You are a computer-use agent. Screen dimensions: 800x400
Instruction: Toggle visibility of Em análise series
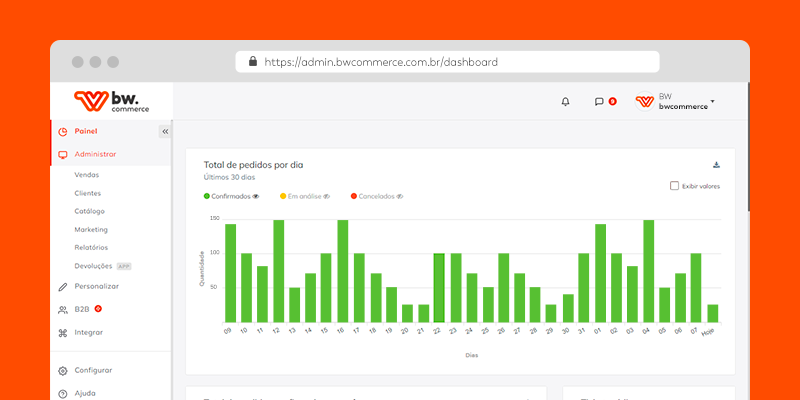click(x=325, y=196)
